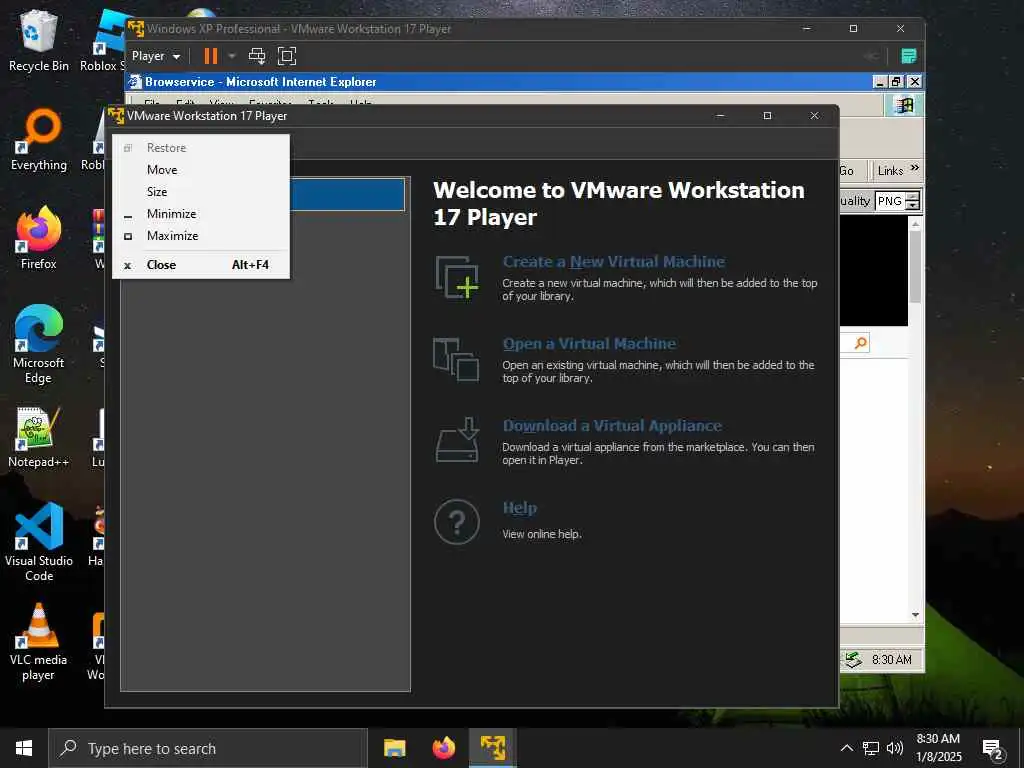Select Maximize in the system menu
Image resolution: width=1024 pixels, height=768 pixels.
pyautogui.click(x=201, y=236)
